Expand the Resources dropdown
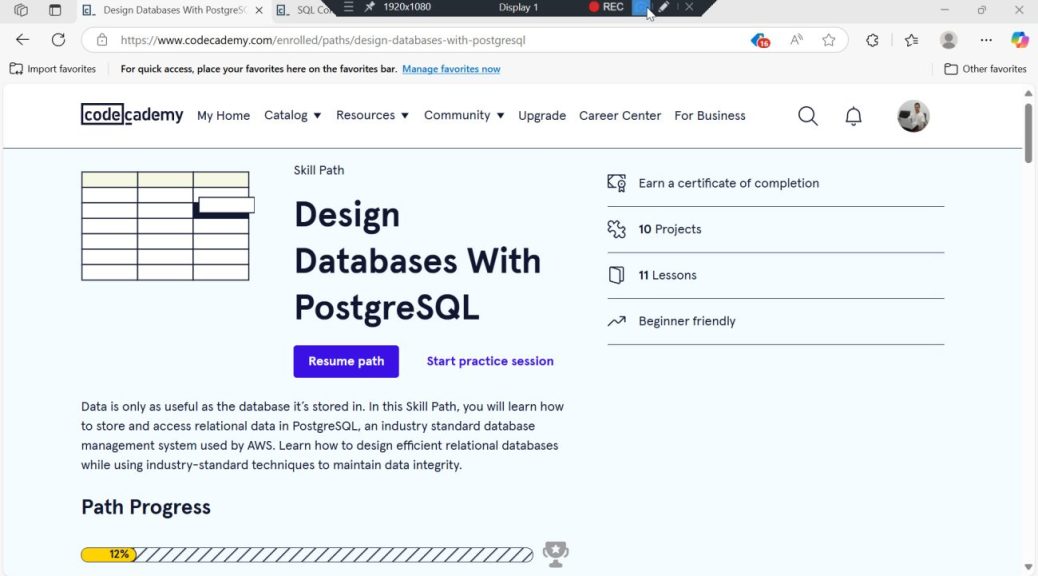 tap(372, 115)
